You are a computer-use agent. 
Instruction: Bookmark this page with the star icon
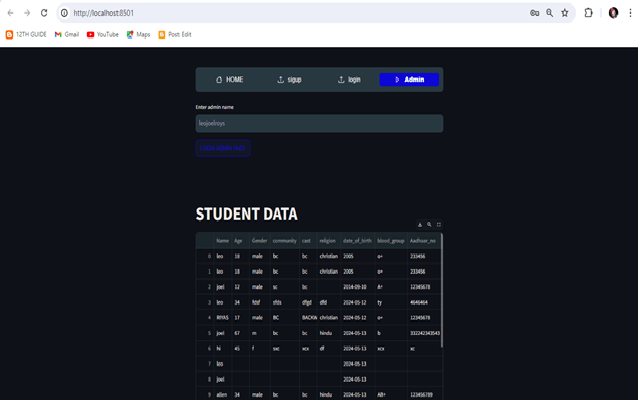click(565, 13)
